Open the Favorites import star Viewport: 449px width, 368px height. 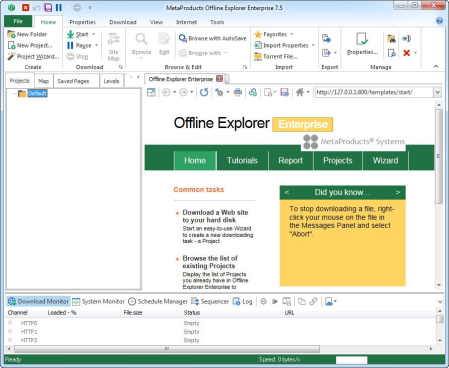click(258, 34)
